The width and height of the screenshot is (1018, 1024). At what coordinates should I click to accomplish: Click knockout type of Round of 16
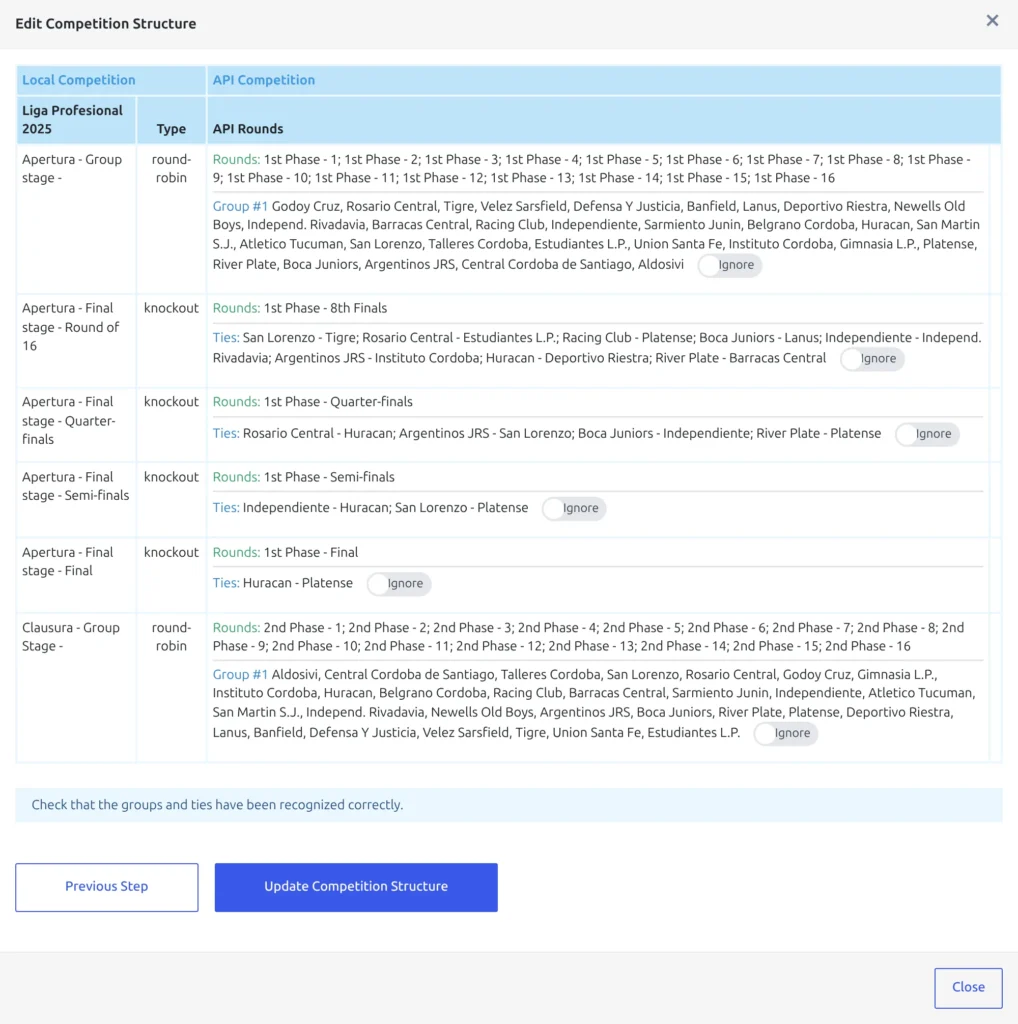tap(171, 308)
